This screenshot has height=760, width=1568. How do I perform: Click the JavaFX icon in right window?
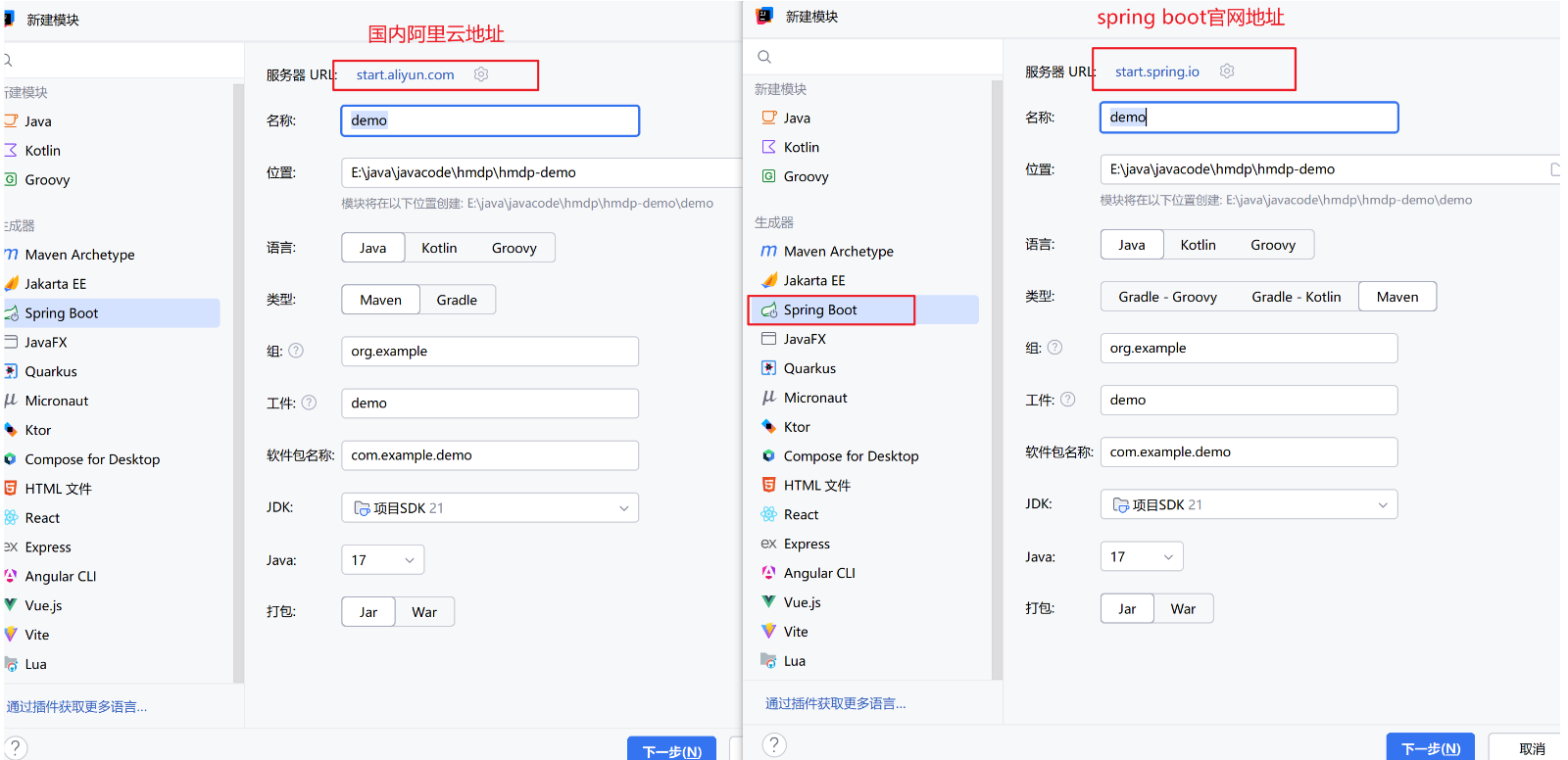769,339
